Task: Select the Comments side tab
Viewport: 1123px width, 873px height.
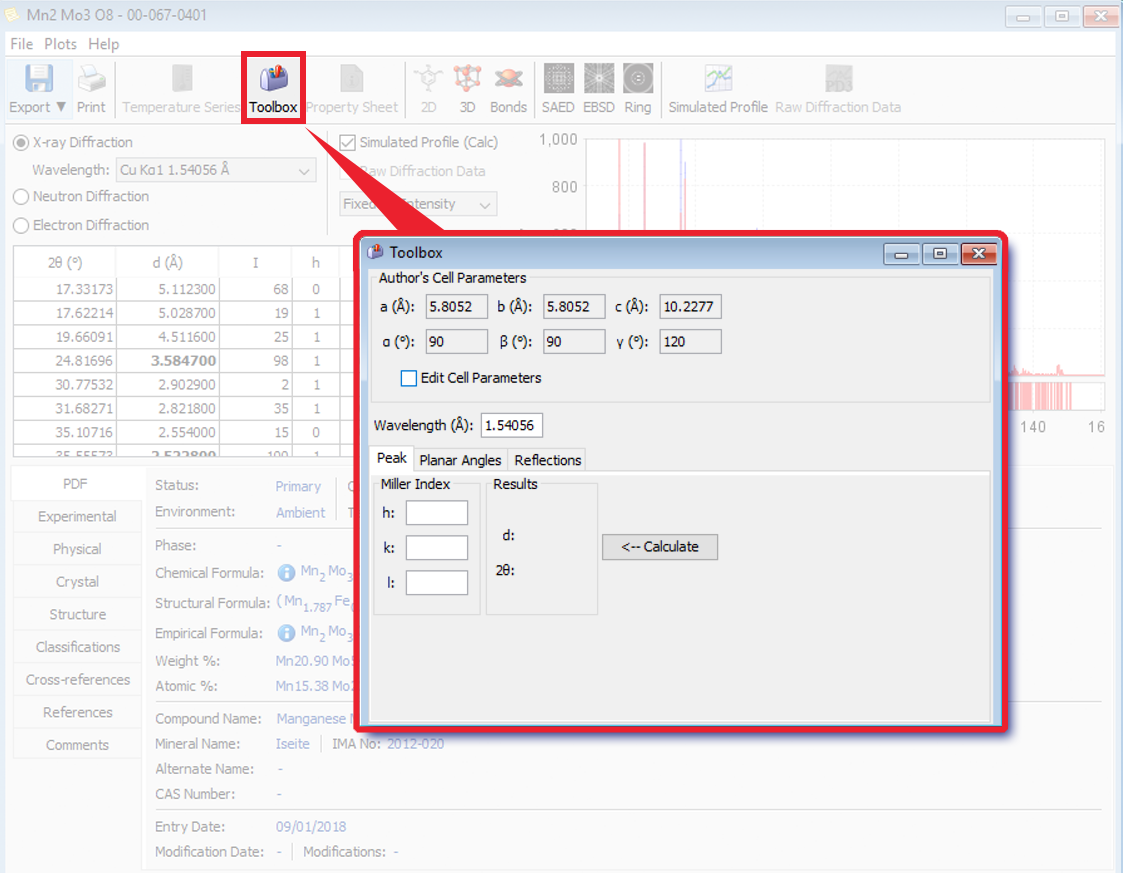Action: point(77,745)
